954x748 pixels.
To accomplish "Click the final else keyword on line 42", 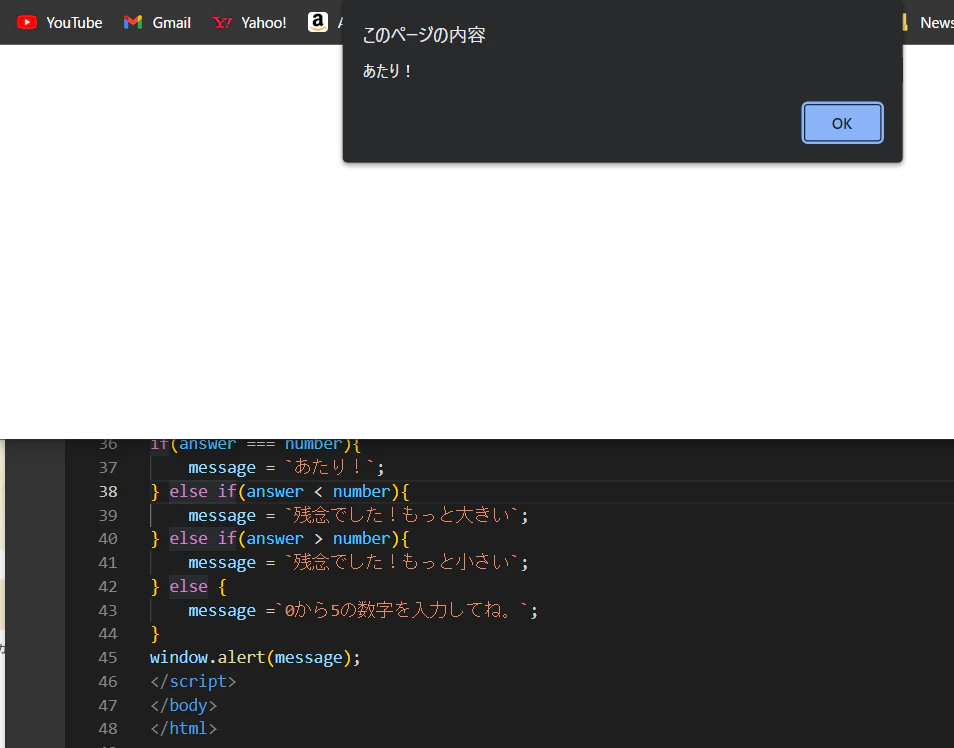I will (x=189, y=586).
